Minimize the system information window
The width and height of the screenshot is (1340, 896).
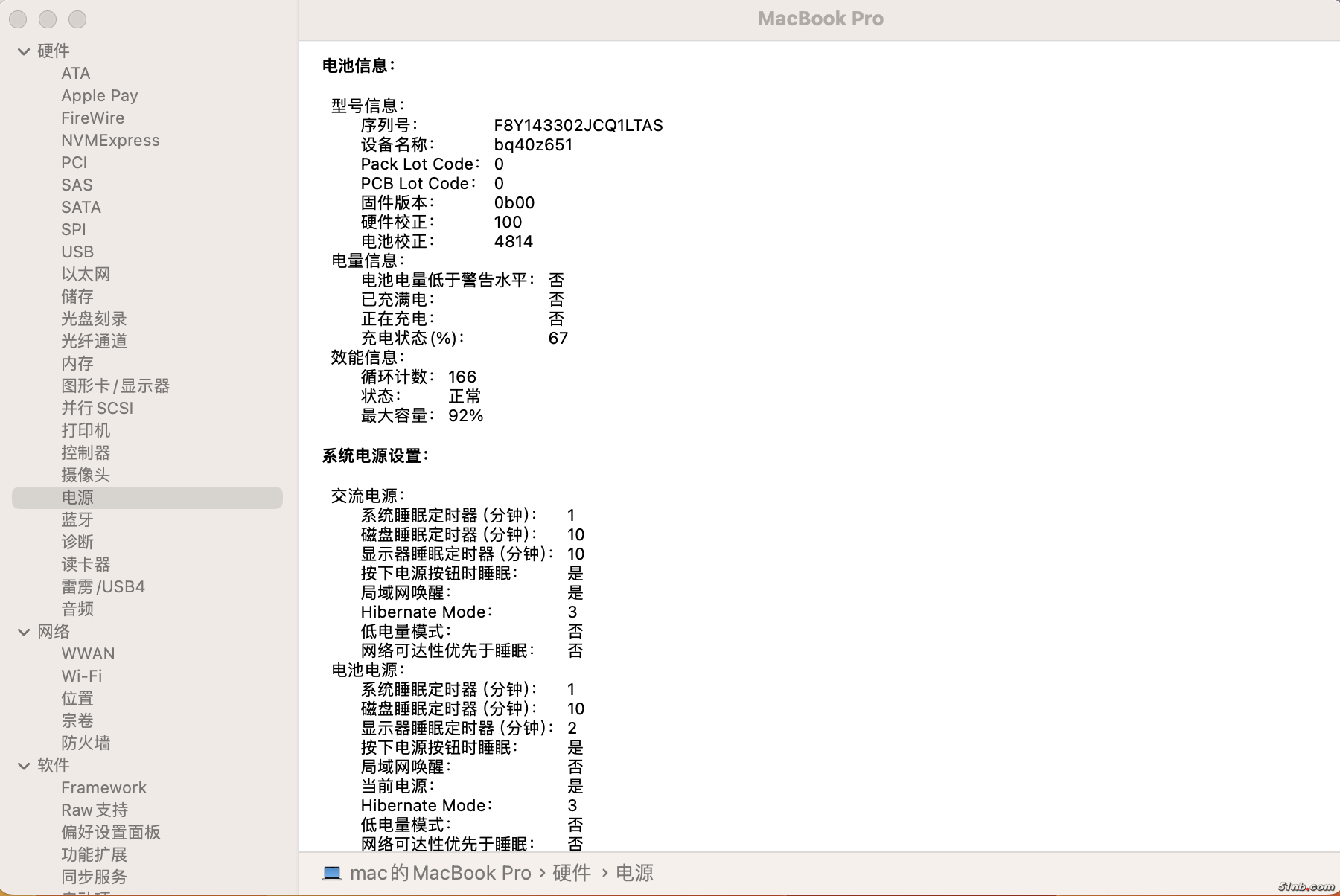[48, 19]
